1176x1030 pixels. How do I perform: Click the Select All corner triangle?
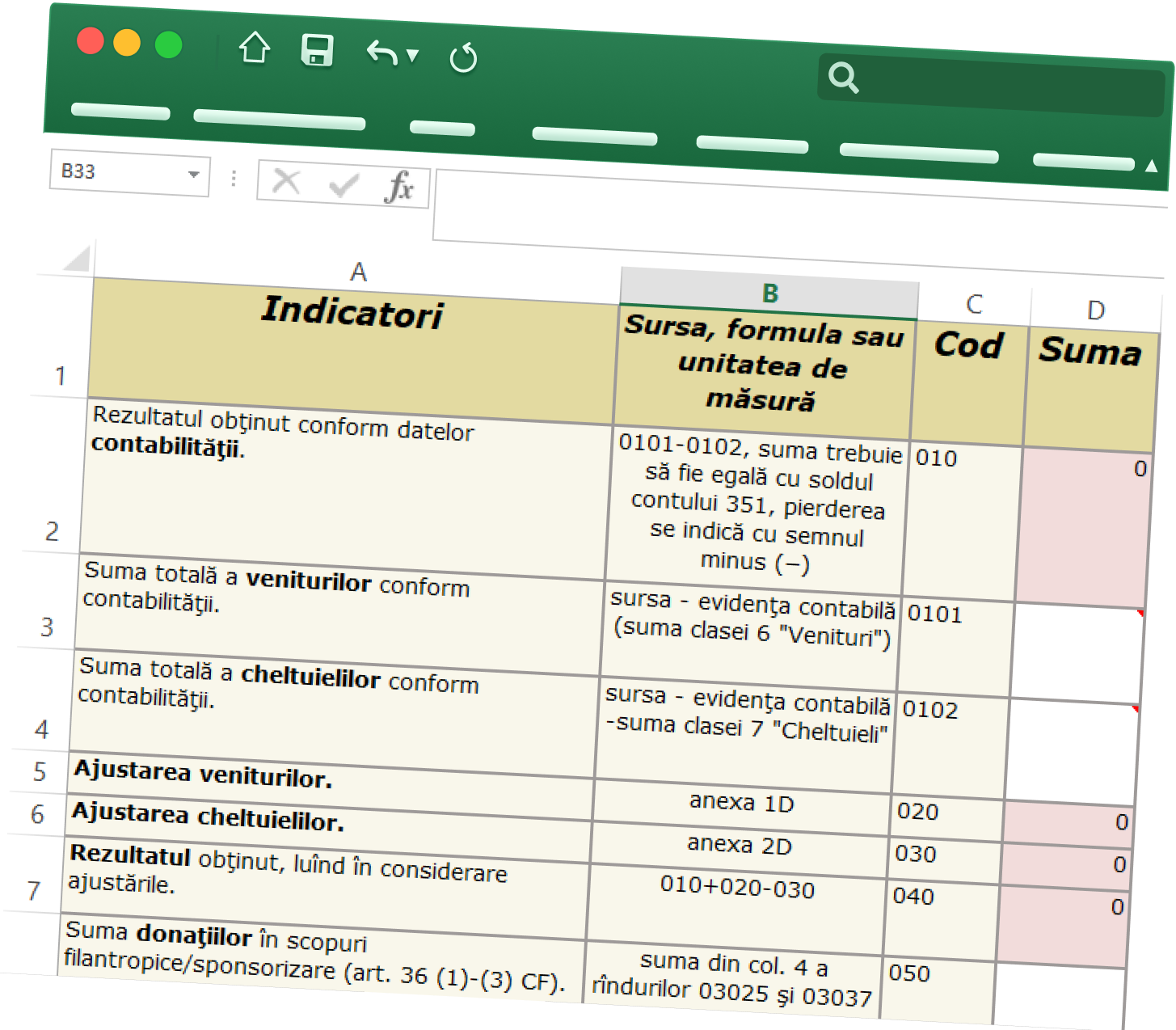77,260
